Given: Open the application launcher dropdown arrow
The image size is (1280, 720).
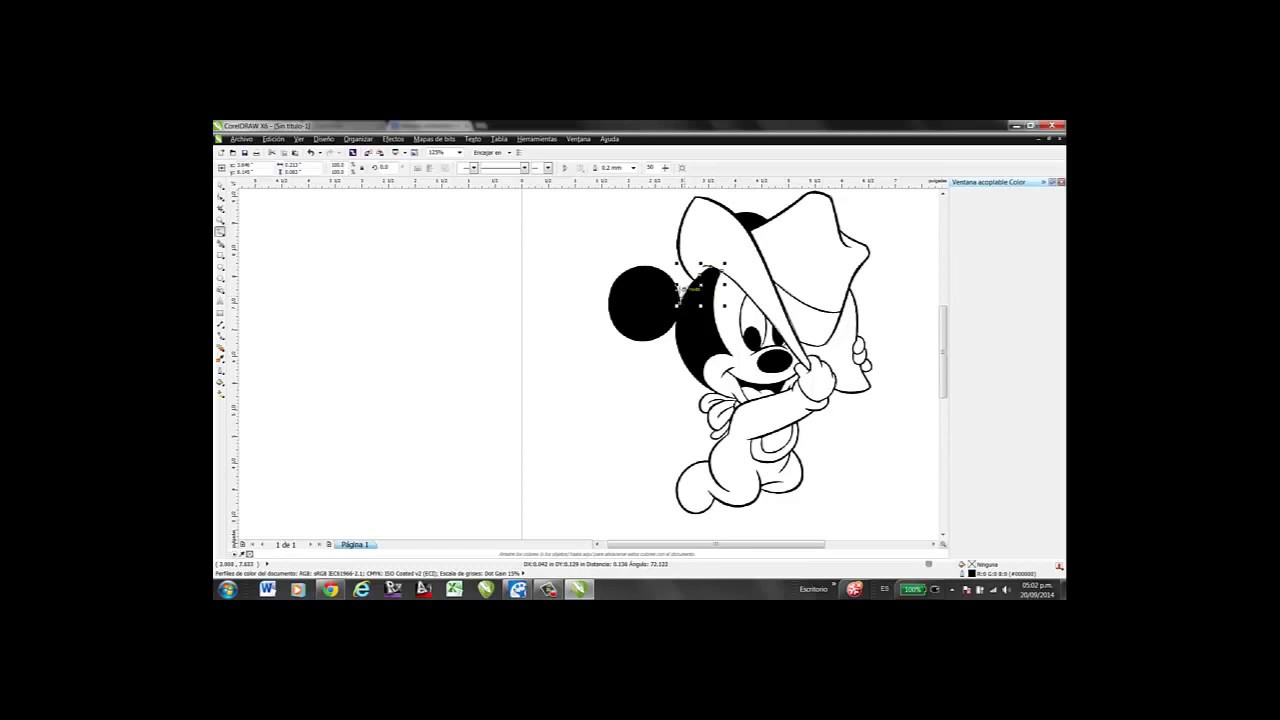Looking at the screenshot, I should 405,152.
